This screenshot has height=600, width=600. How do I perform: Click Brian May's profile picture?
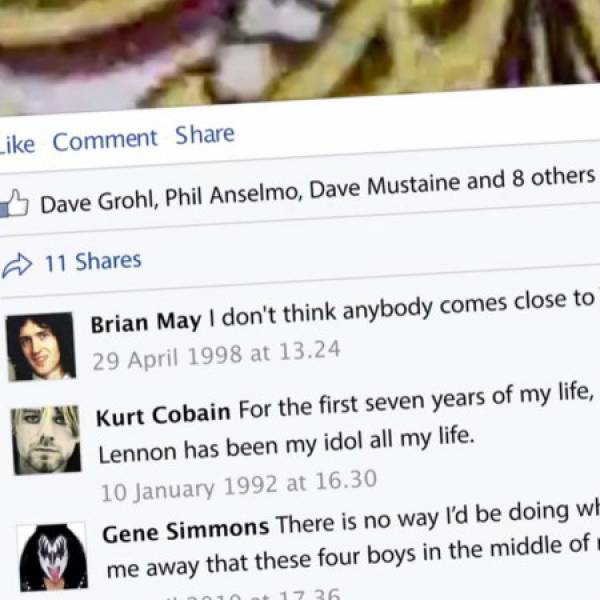point(41,347)
